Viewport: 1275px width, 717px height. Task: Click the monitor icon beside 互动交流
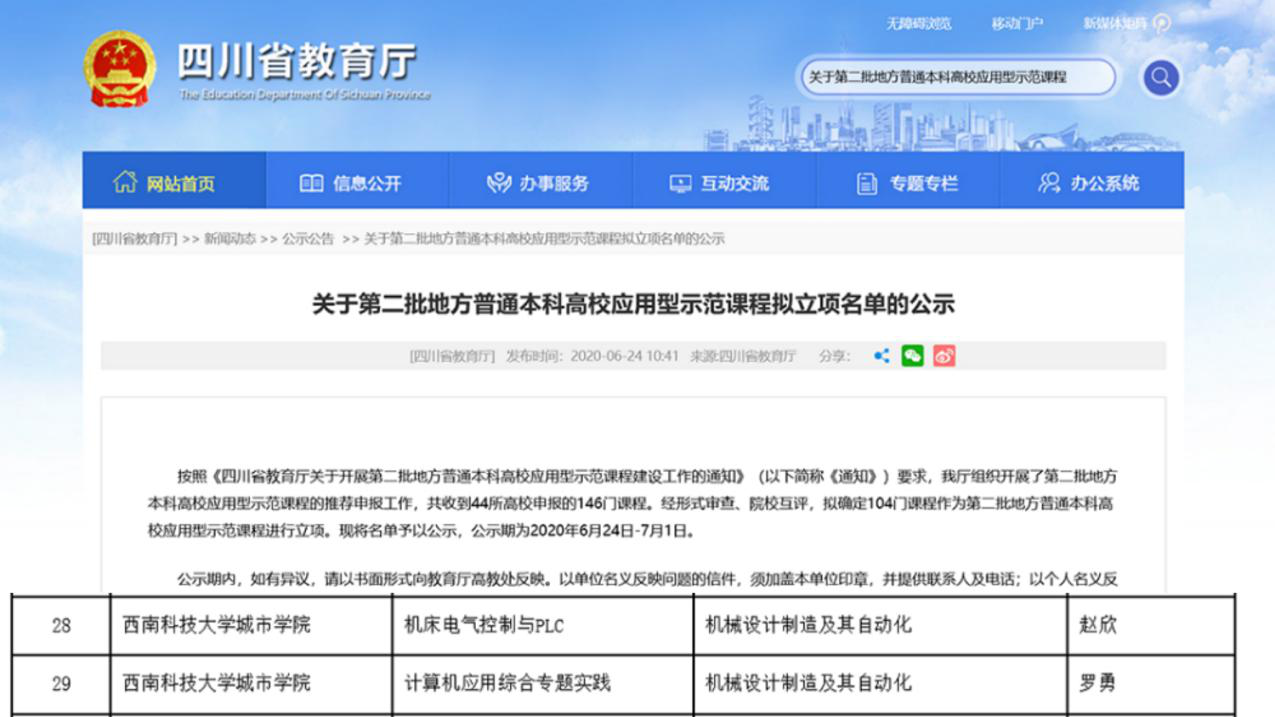point(680,183)
